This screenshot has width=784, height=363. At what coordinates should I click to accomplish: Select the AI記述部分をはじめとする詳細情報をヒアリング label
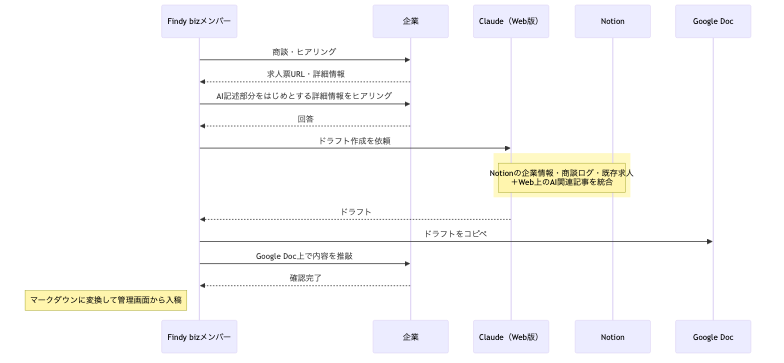(x=304, y=96)
